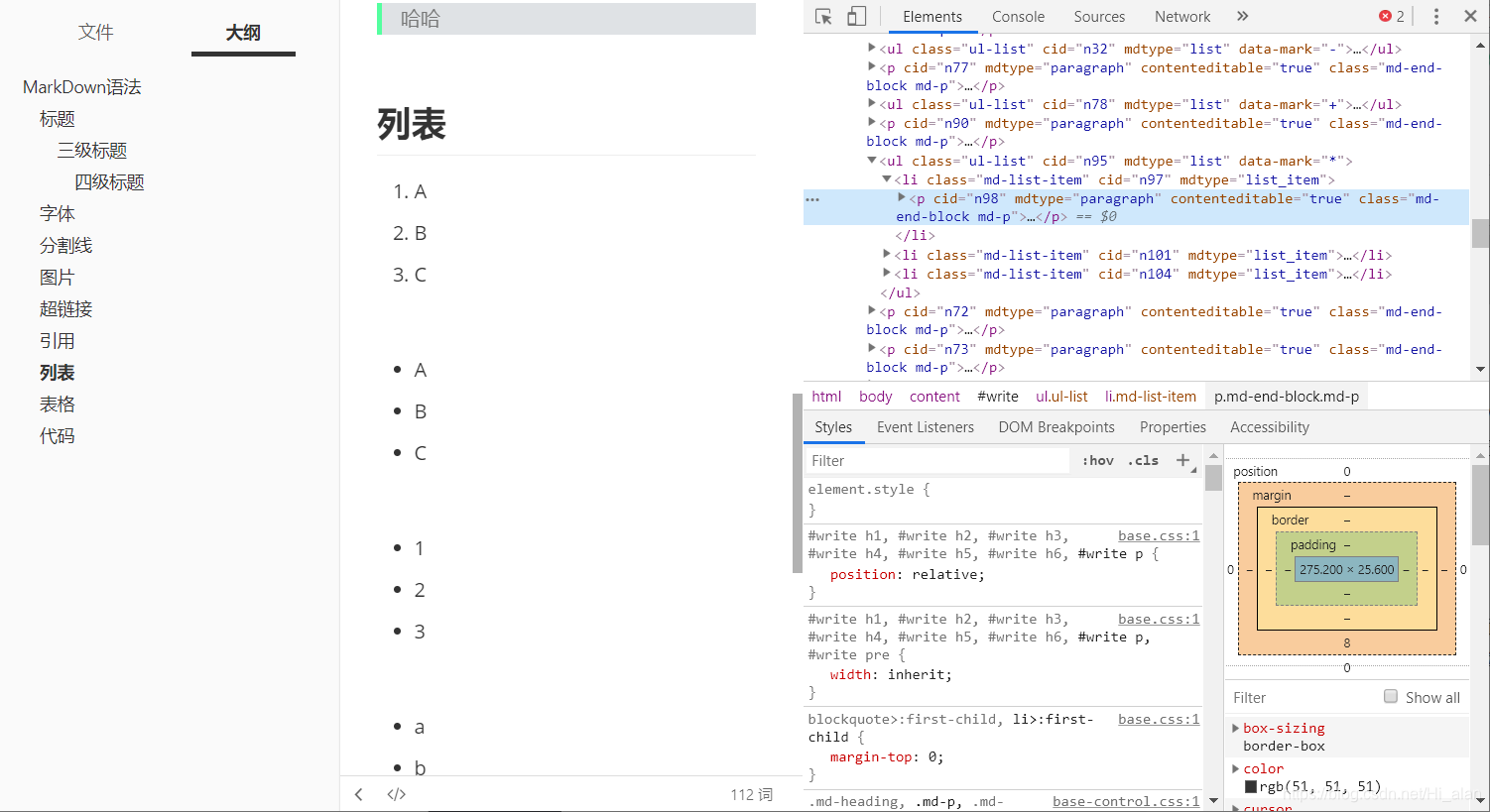
Task: Go to 超链接 in the outline
Action: click(66, 309)
